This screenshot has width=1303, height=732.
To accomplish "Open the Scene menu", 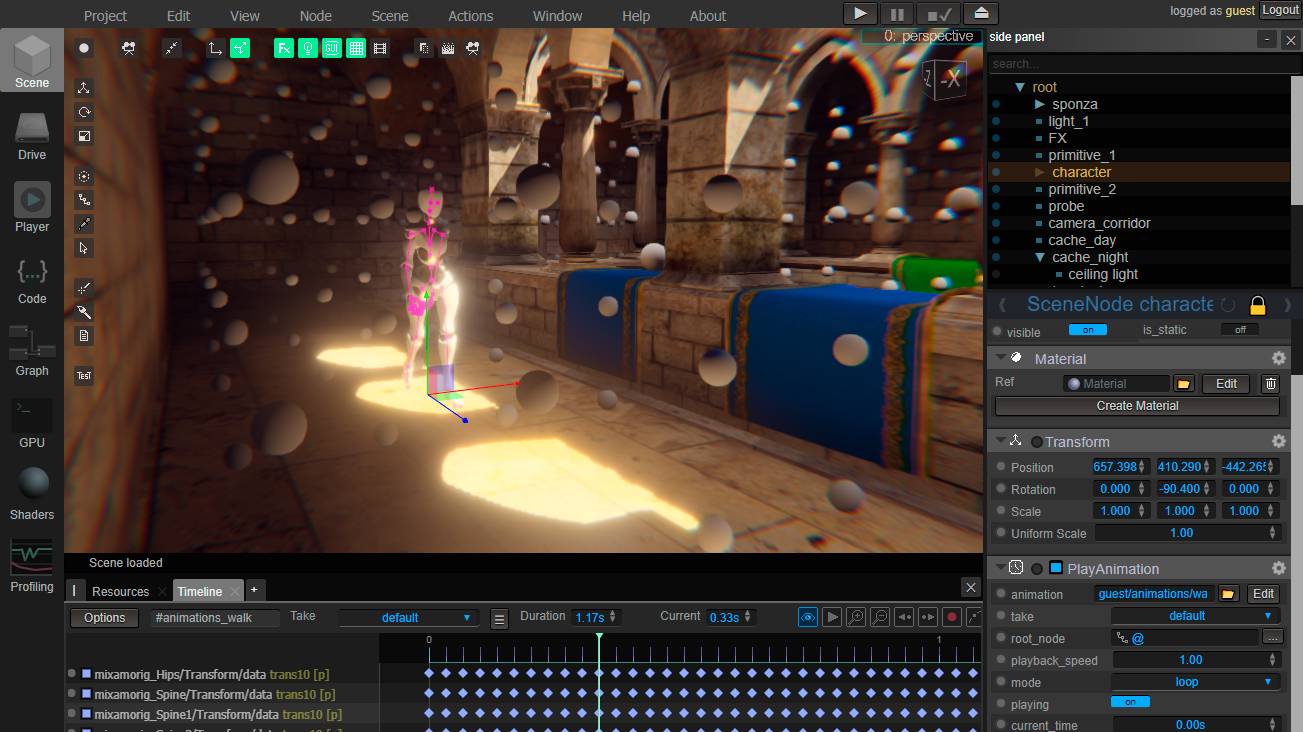I will 389,16.
